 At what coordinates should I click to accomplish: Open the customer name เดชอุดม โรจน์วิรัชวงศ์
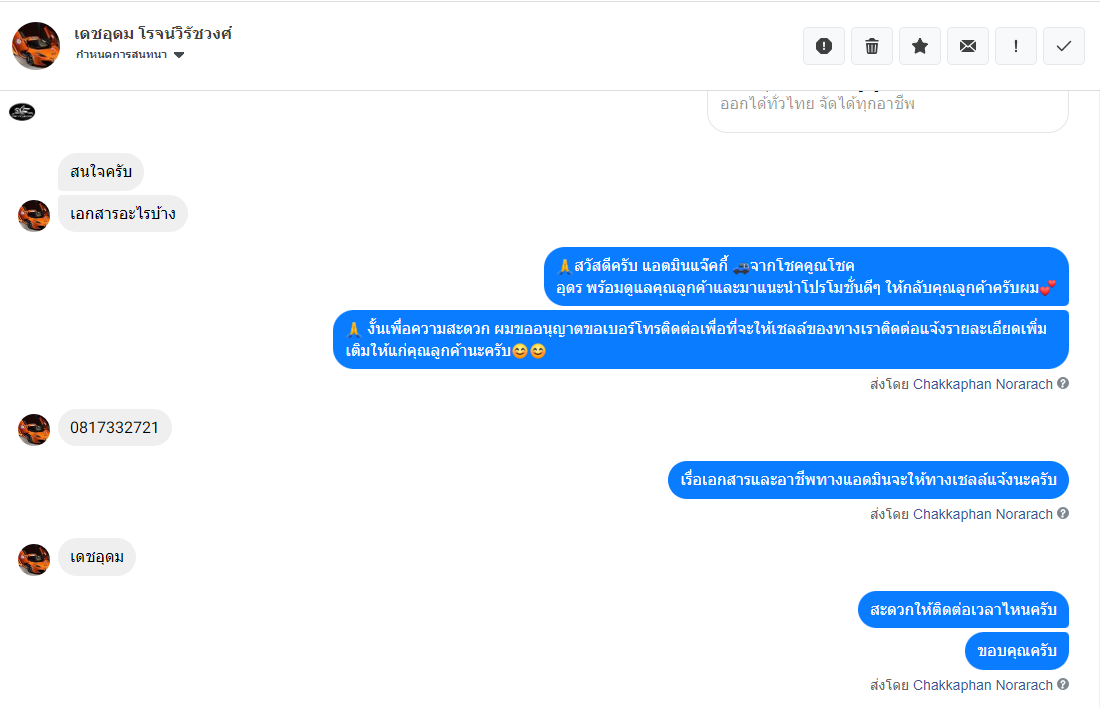click(153, 33)
